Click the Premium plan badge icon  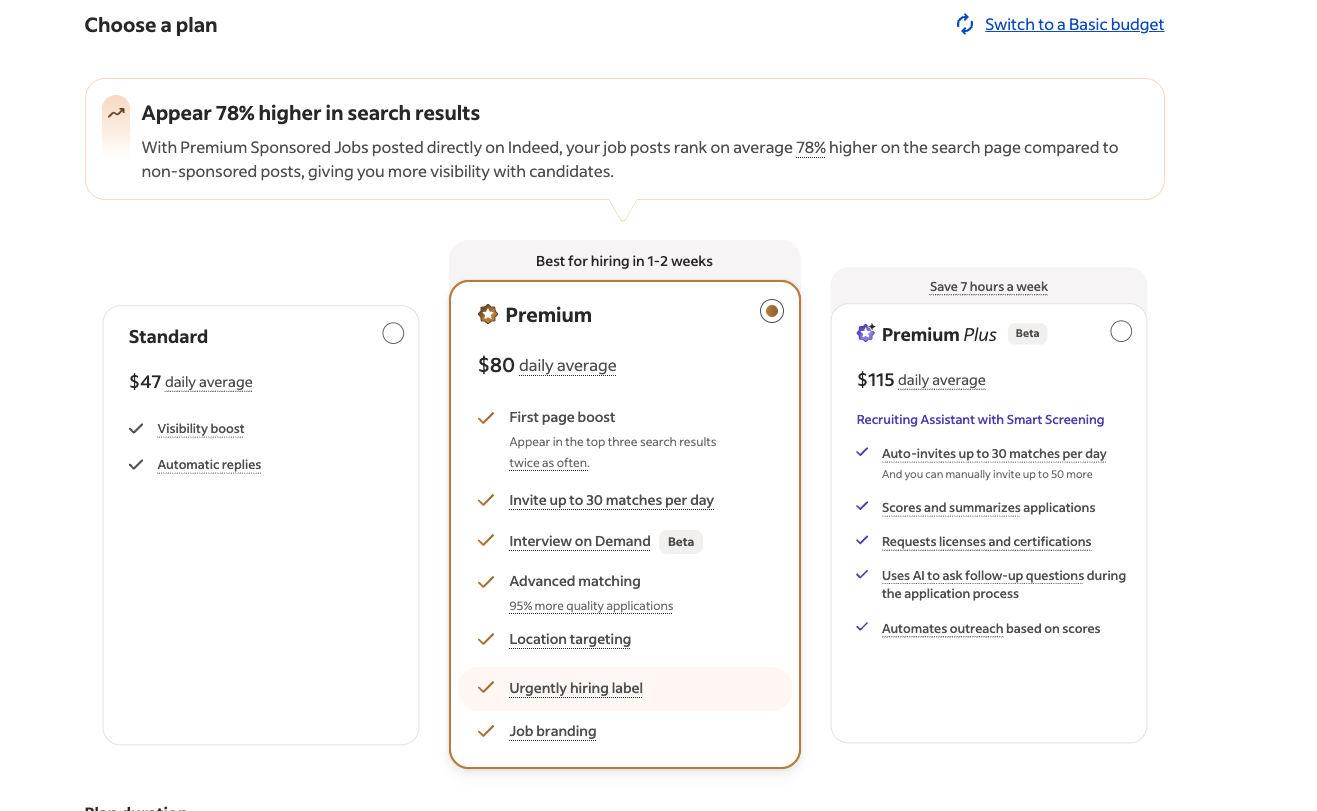(488, 314)
